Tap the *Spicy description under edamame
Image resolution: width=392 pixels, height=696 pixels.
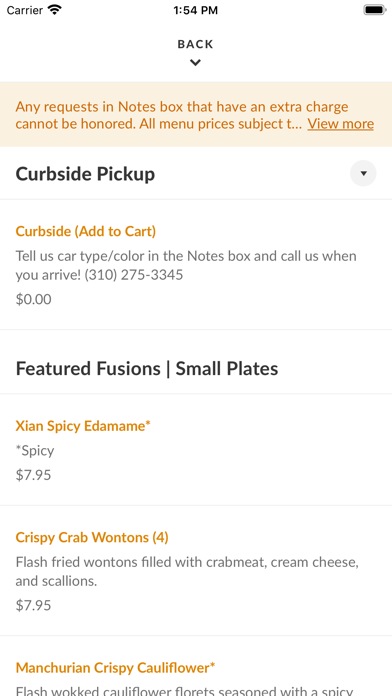coord(35,451)
